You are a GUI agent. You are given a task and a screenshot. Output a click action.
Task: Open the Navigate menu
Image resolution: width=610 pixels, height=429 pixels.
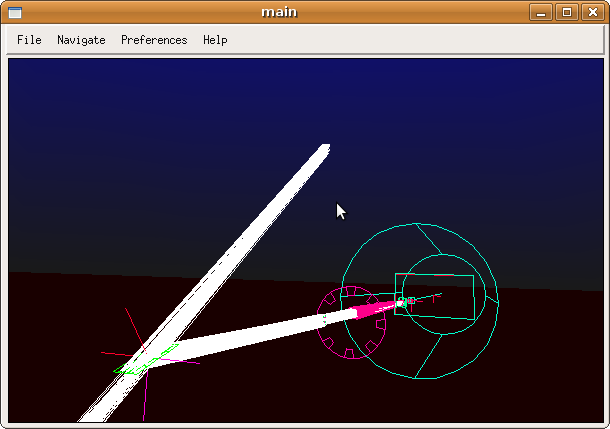click(x=81, y=40)
